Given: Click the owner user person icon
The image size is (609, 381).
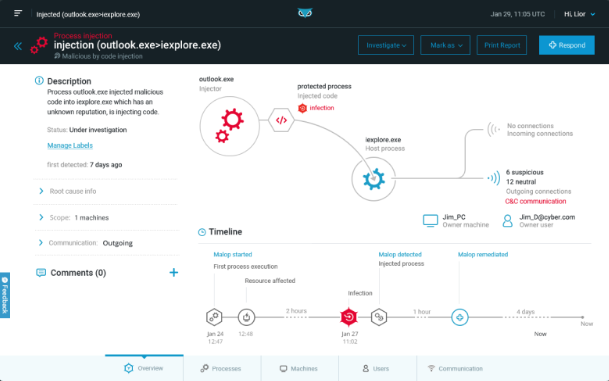Looking at the screenshot, I should tap(507, 221).
